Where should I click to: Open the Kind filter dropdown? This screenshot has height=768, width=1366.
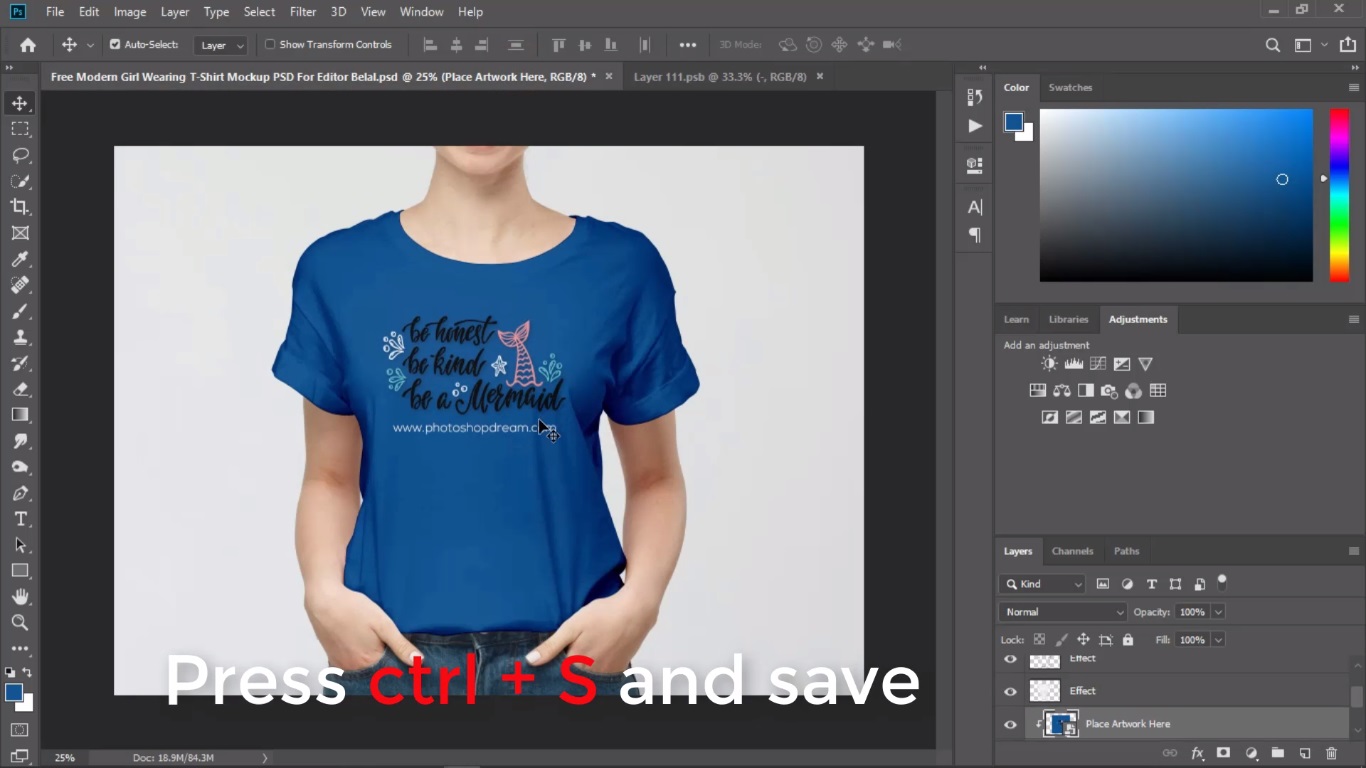point(1043,583)
